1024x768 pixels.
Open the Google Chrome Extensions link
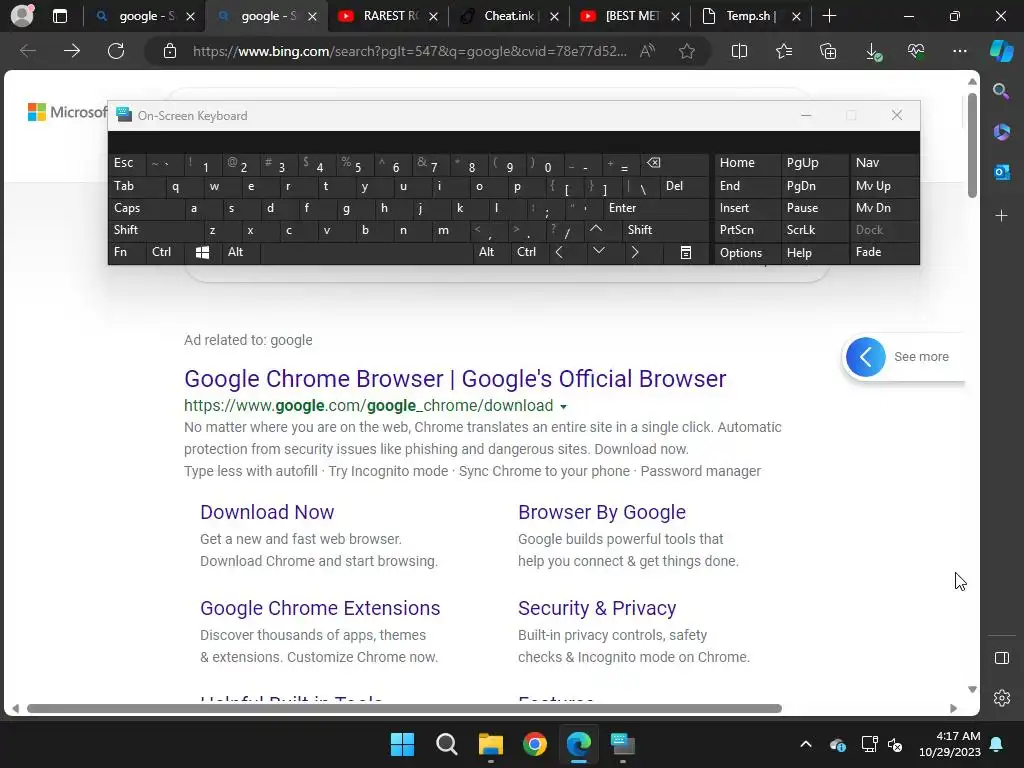[x=320, y=608]
